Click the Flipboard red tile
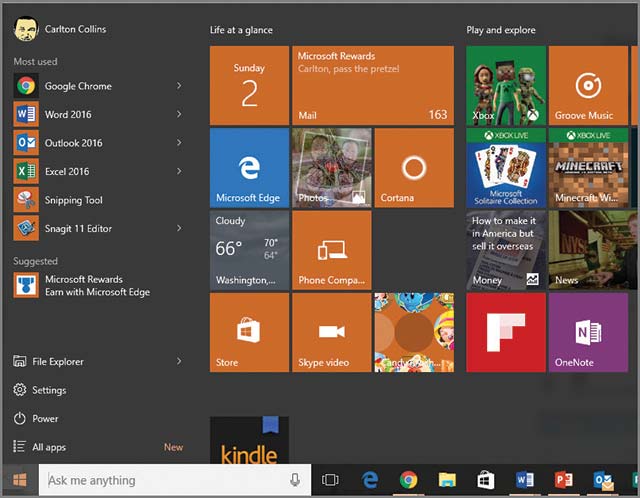The image size is (640, 498). click(x=505, y=331)
